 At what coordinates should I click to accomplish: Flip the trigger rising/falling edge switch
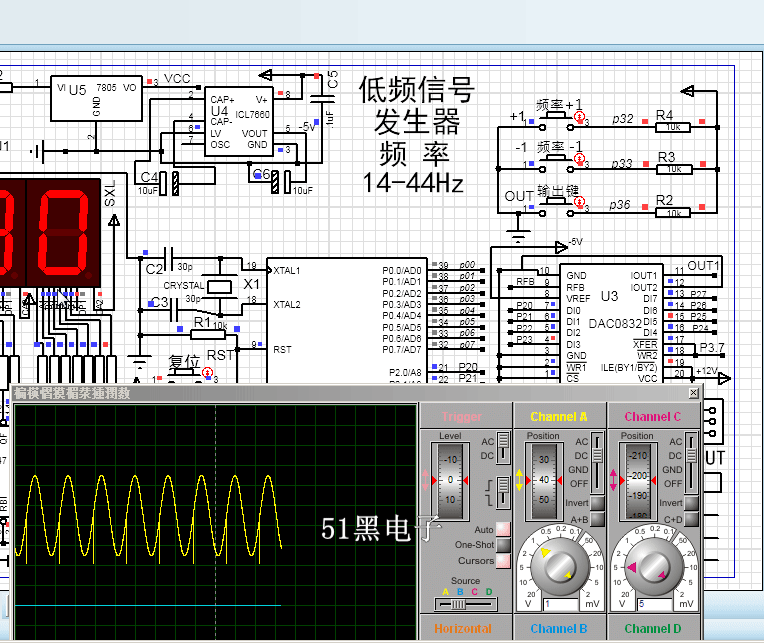[502, 492]
